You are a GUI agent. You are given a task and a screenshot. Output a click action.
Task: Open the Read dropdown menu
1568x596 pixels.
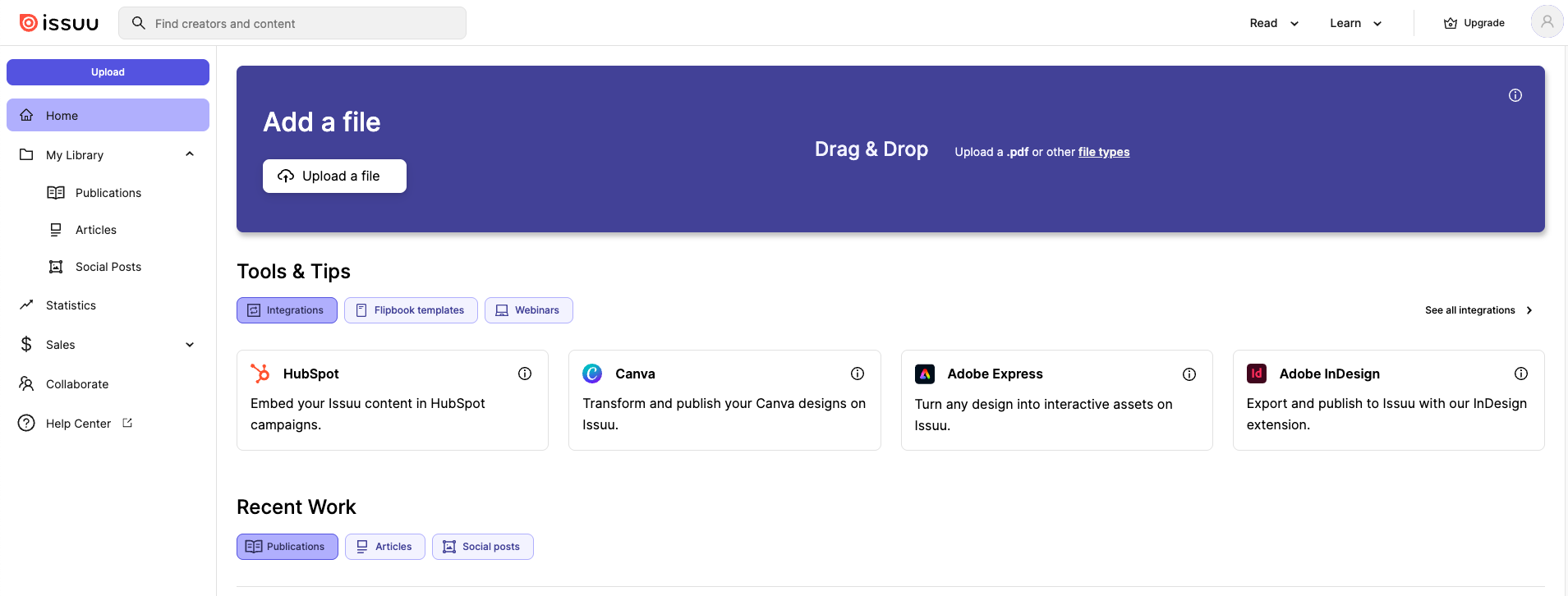tap(1274, 23)
